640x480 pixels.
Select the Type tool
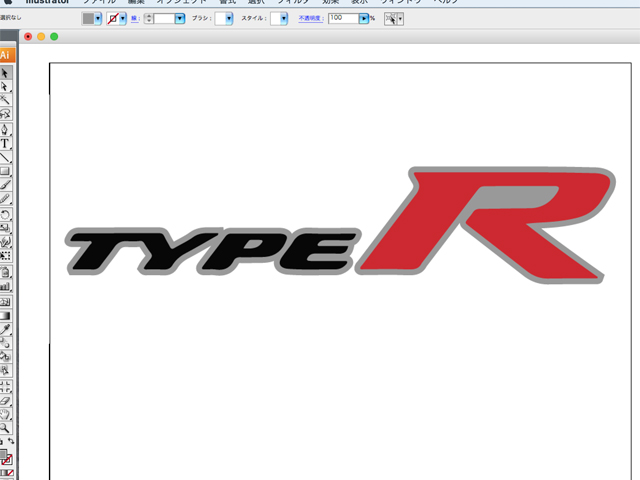click(5, 143)
